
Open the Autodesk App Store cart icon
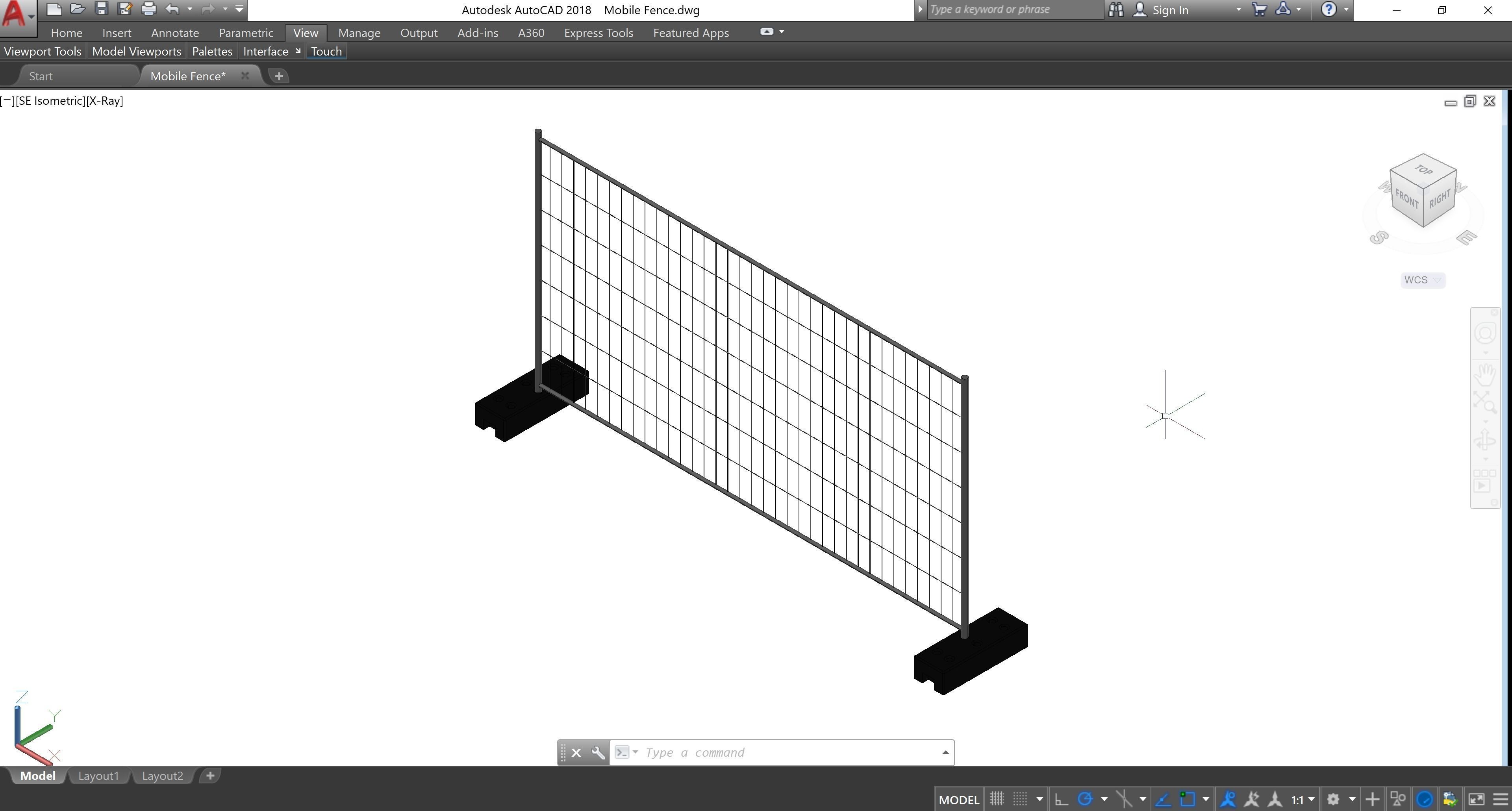[x=1259, y=9]
